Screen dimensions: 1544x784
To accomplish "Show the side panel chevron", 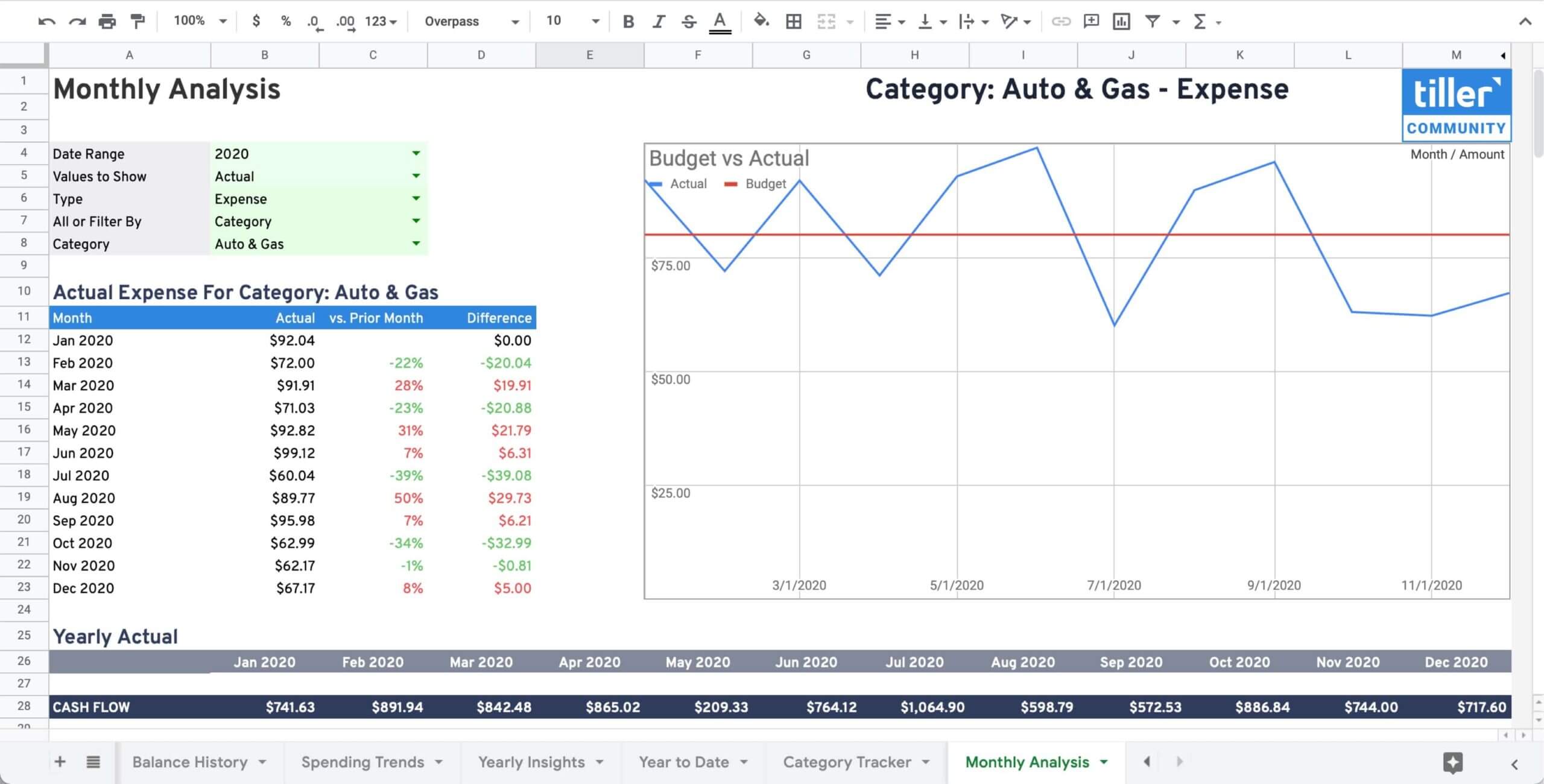I will [x=1514, y=764].
